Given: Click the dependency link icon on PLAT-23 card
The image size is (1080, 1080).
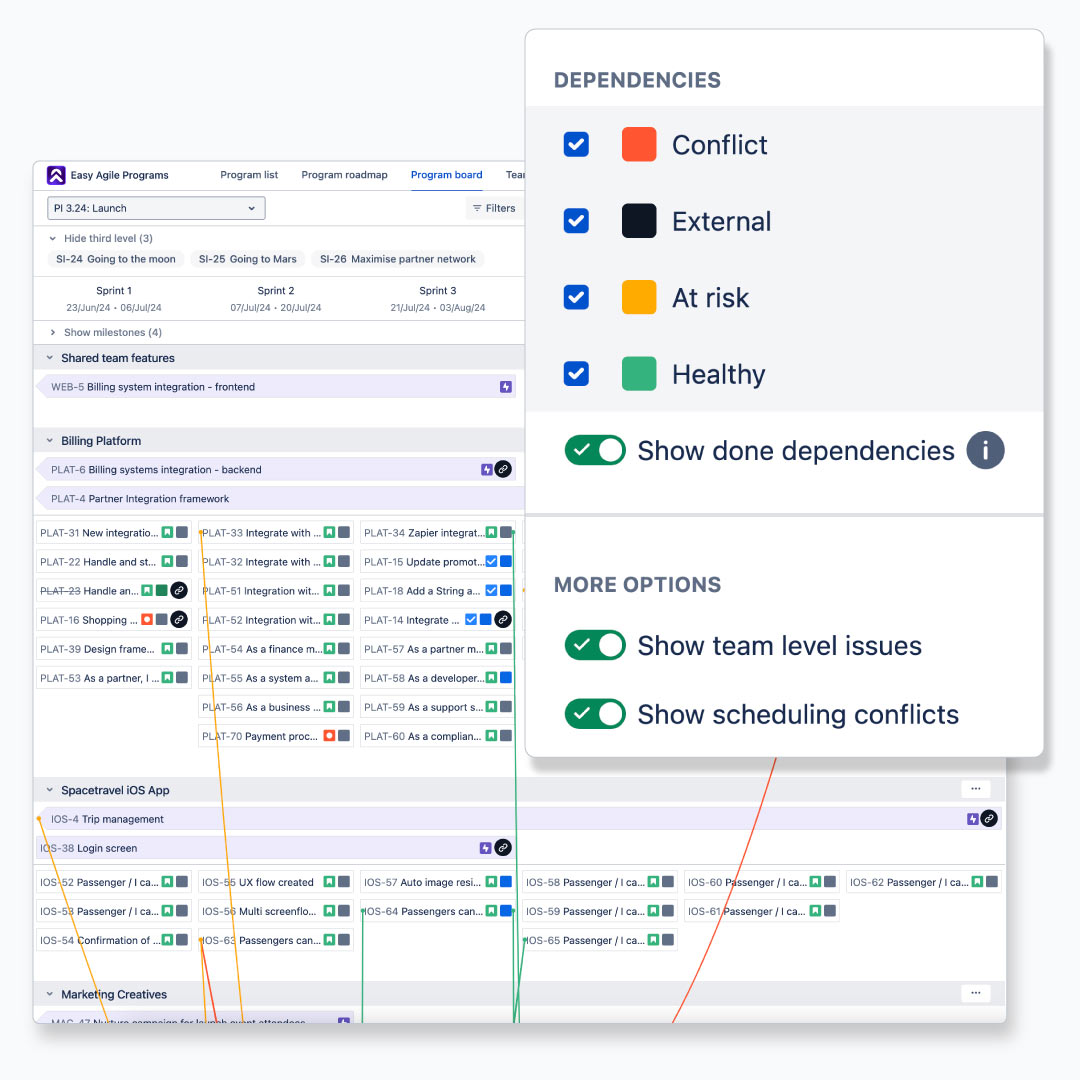Looking at the screenshot, I should tap(179, 590).
